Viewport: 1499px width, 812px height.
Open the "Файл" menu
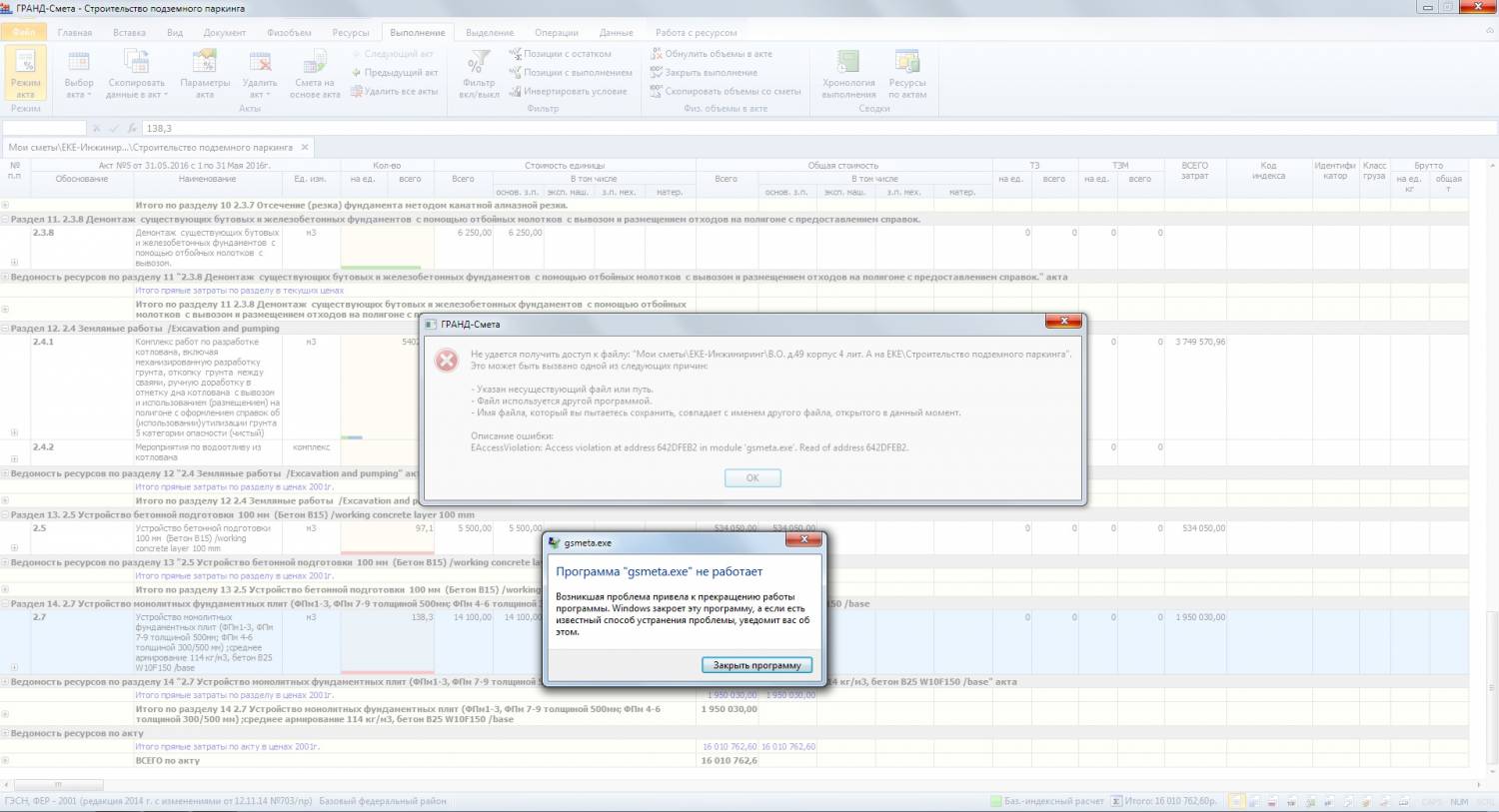click(23, 32)
